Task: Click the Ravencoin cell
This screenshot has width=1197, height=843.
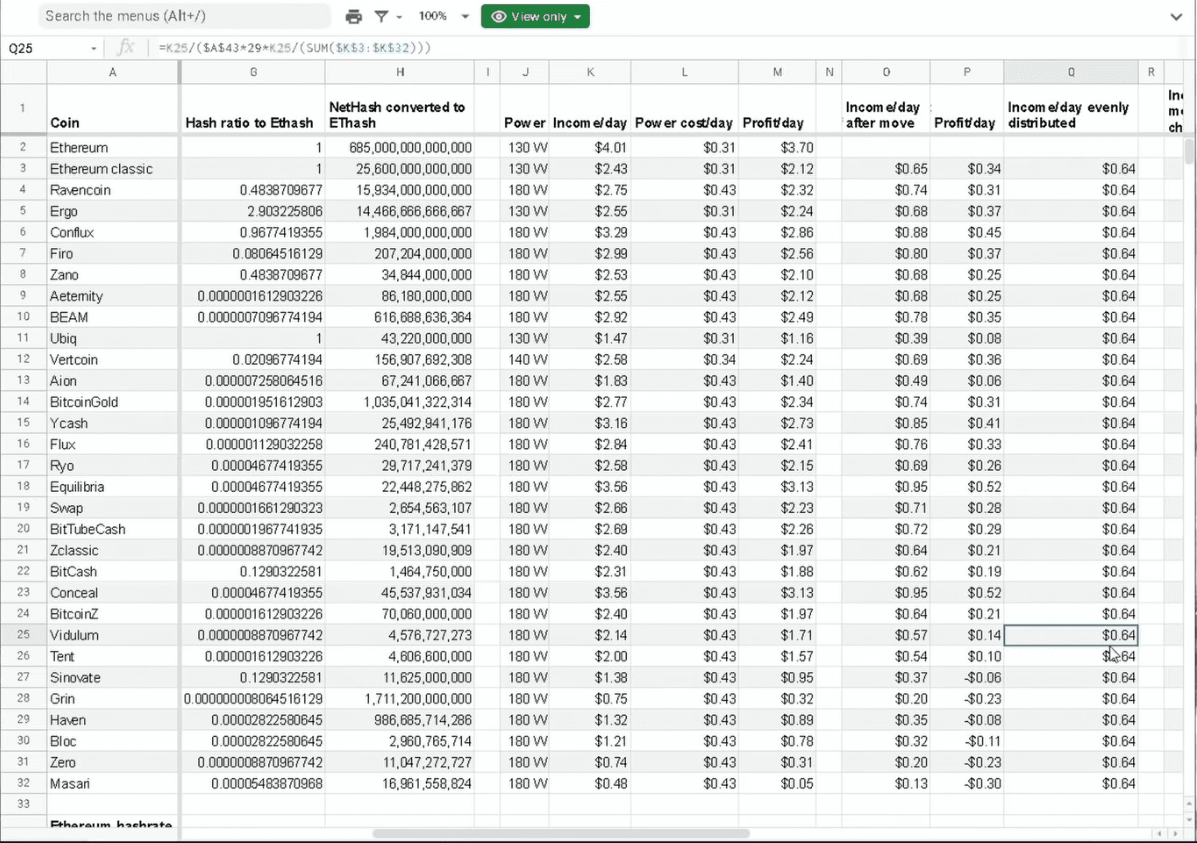Action: pos(112,190)
